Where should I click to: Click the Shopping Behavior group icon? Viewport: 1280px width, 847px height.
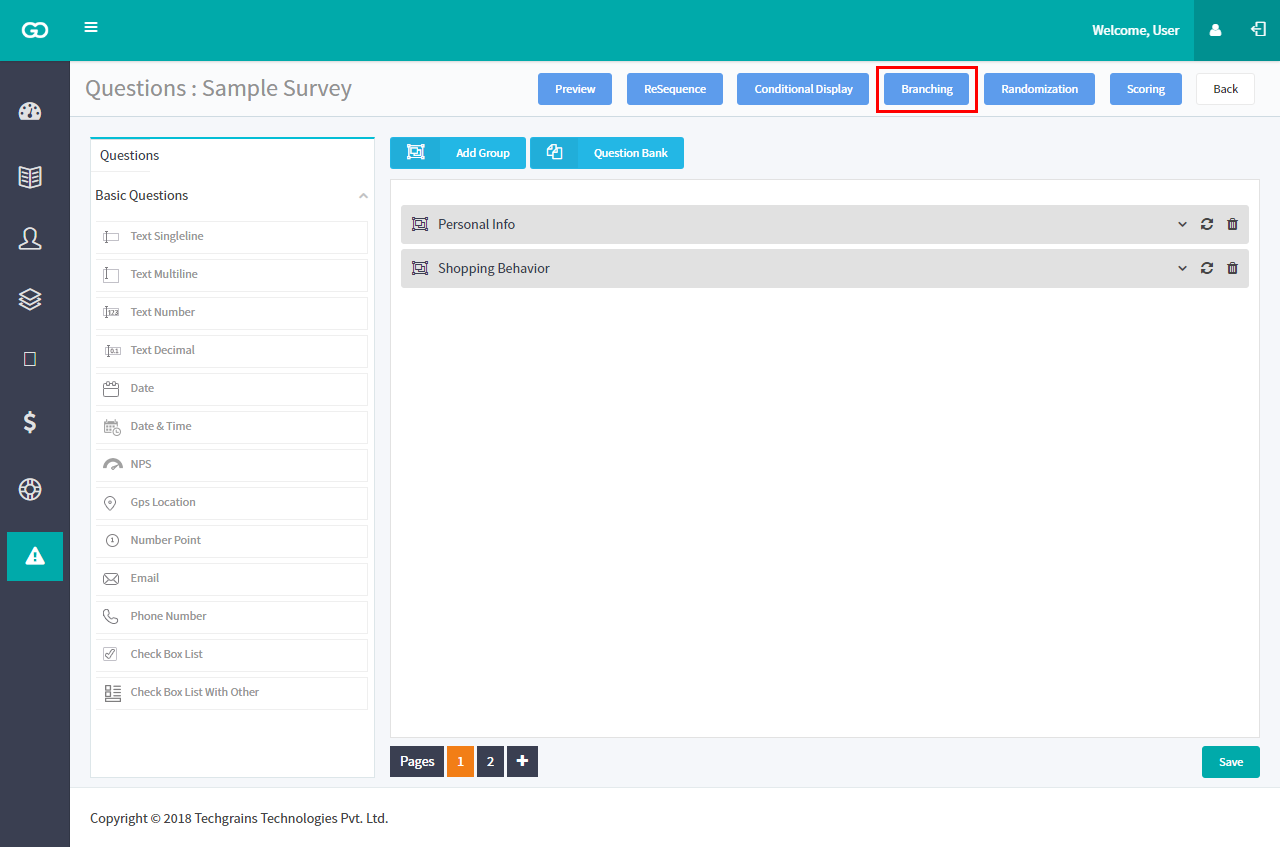point(420,268)
